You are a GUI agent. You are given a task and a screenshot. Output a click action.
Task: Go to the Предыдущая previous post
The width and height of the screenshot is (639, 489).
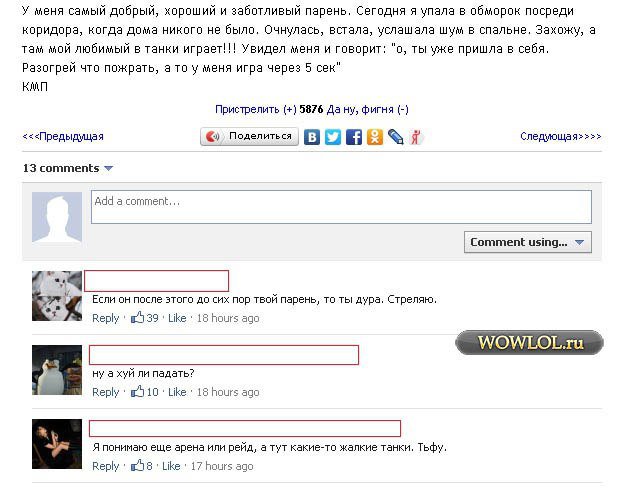click(63, 137)
